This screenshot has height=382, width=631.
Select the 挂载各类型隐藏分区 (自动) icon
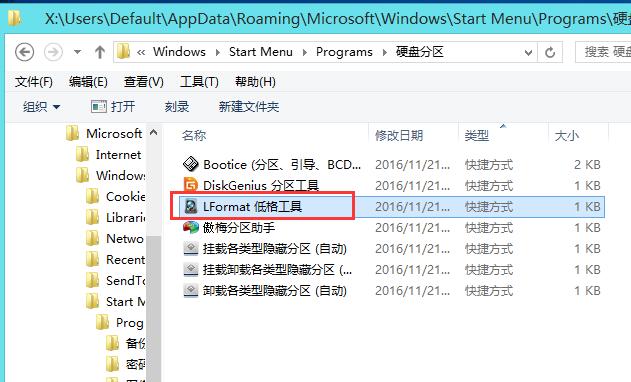coord(191,249)
